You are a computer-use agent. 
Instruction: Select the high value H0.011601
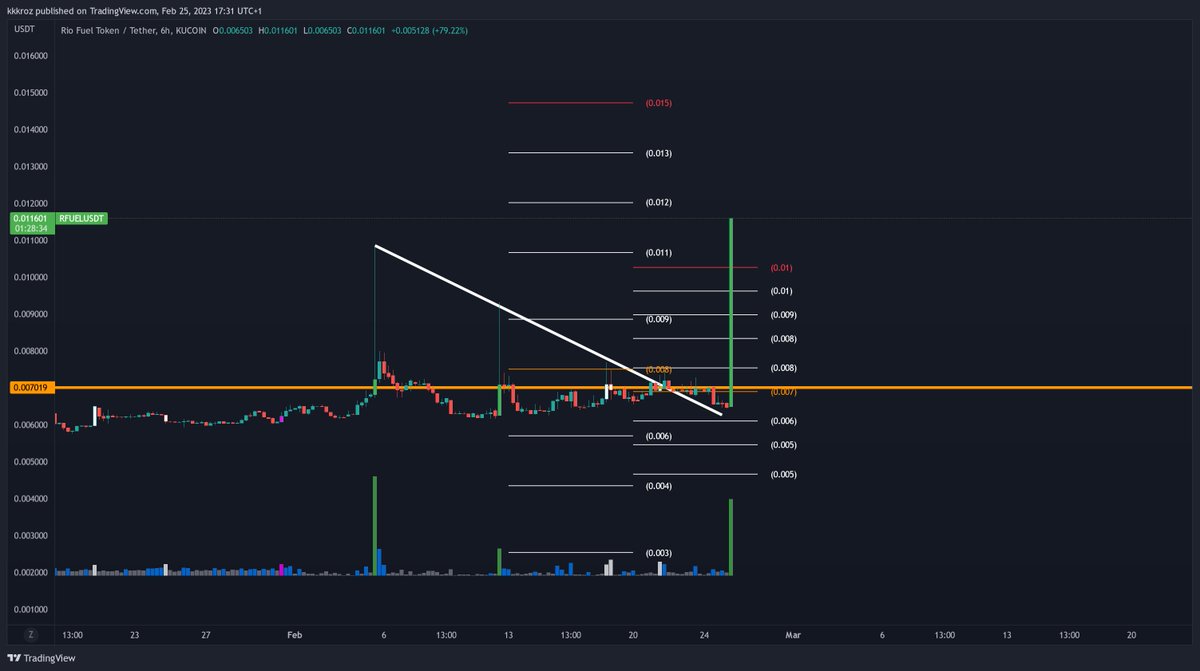point(280,30)
